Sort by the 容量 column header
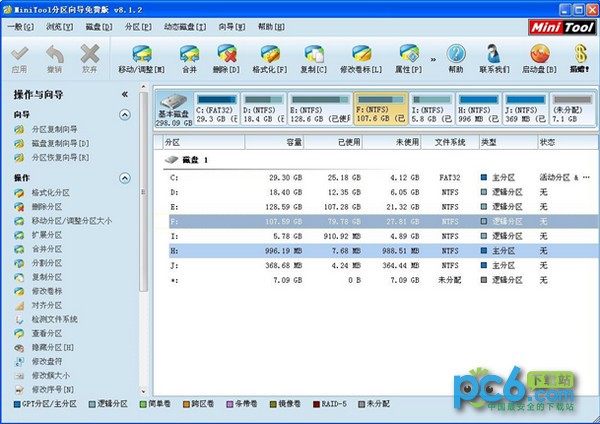 point(274,142)
